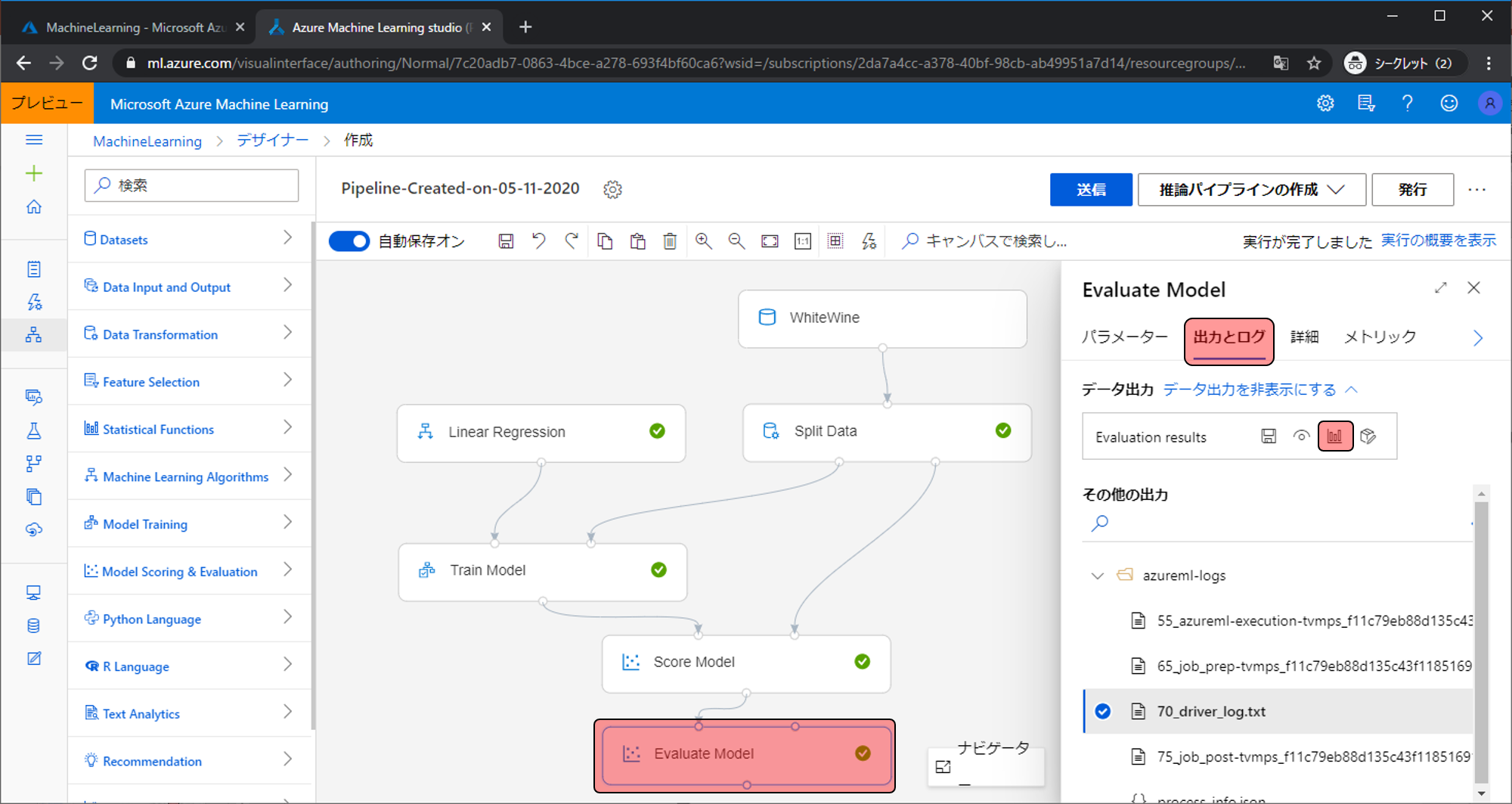Click the save icon in canvas toolbar
Viewport: 1512px width, 804px height.
pyautogui.click(x=506, y=241)
